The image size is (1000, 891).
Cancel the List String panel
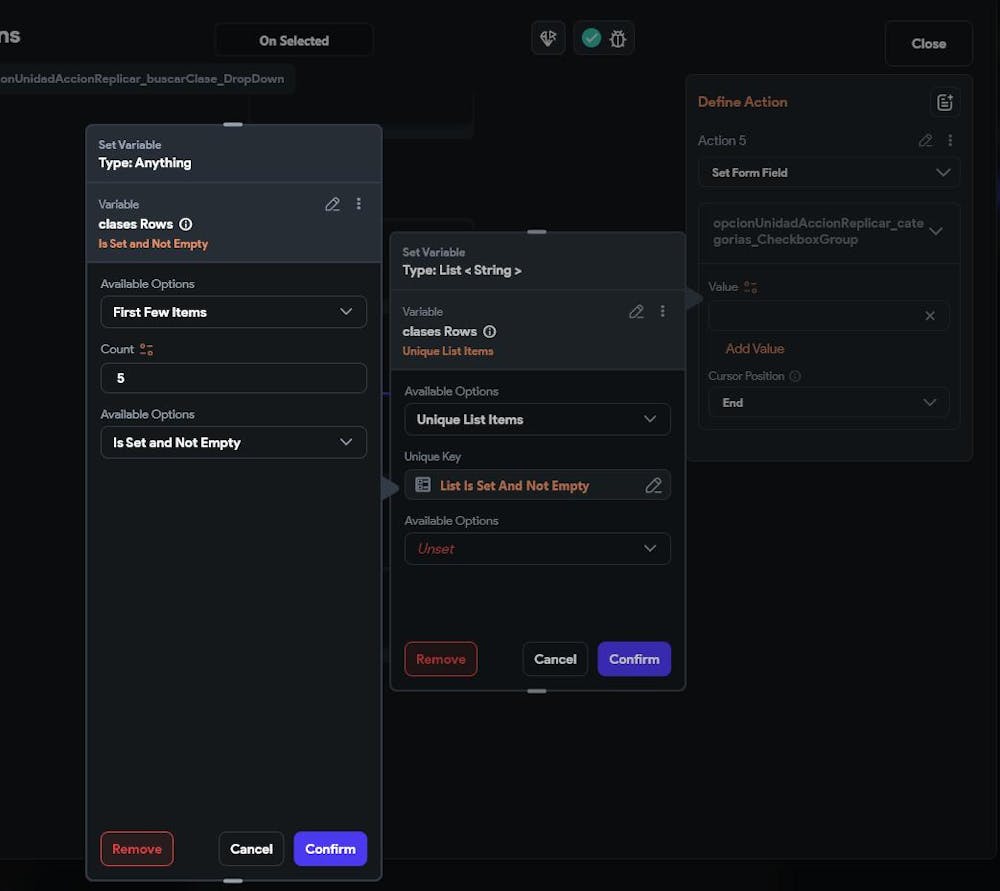pyautogui.click(x=555, y=659)
